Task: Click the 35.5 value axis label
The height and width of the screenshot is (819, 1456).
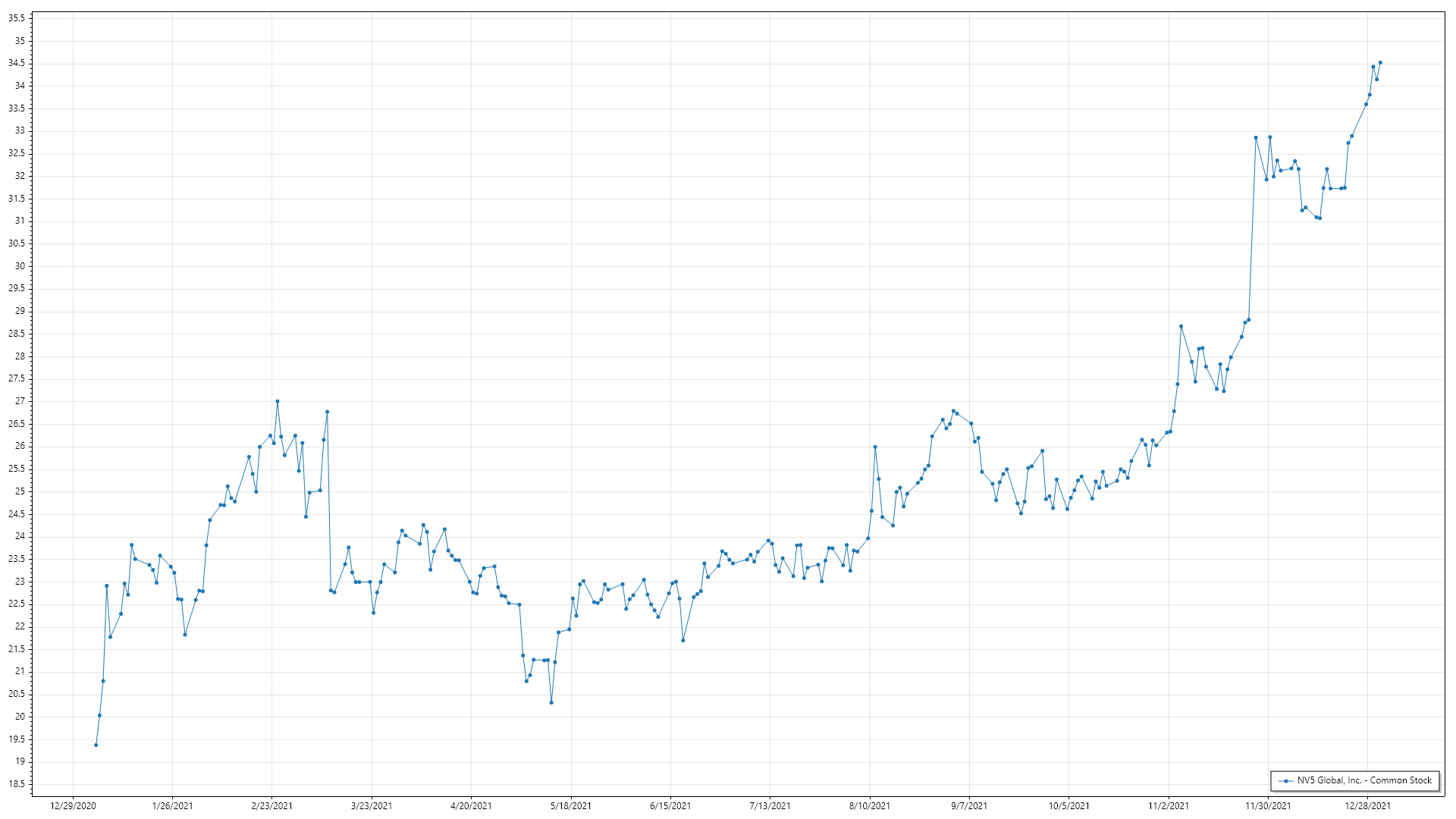Action: click(16, 18)
